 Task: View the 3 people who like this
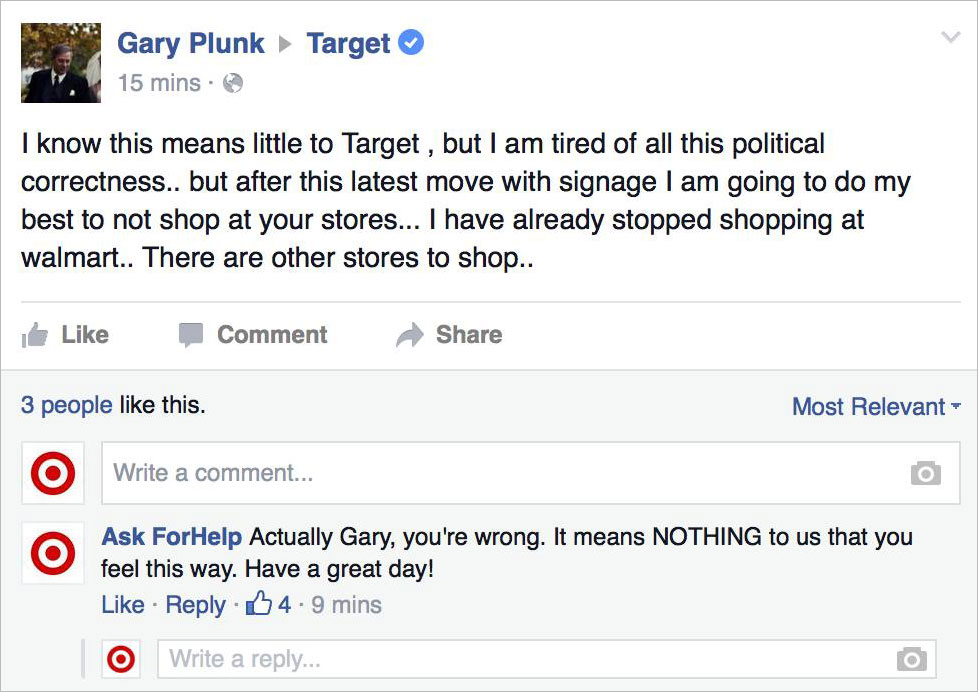[67, 405]
